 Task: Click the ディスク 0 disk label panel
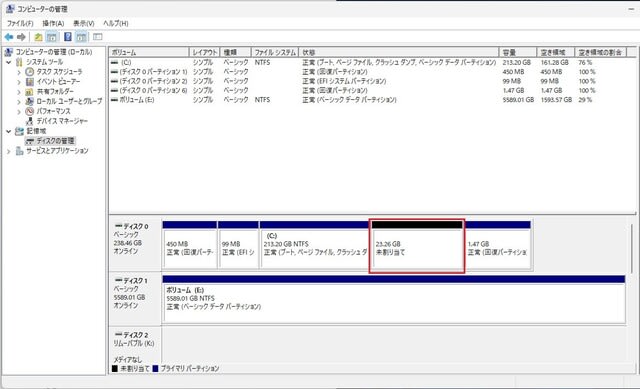[x=135, y=244]
